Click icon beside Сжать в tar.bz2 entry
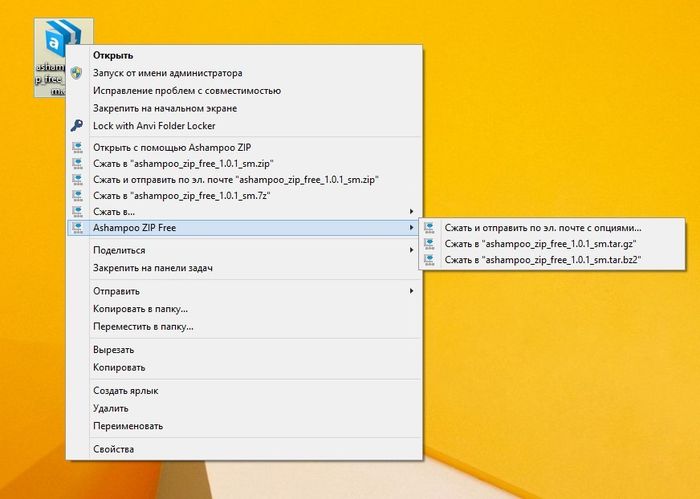This screenshot has height=499, width=700. click(430, 260)
